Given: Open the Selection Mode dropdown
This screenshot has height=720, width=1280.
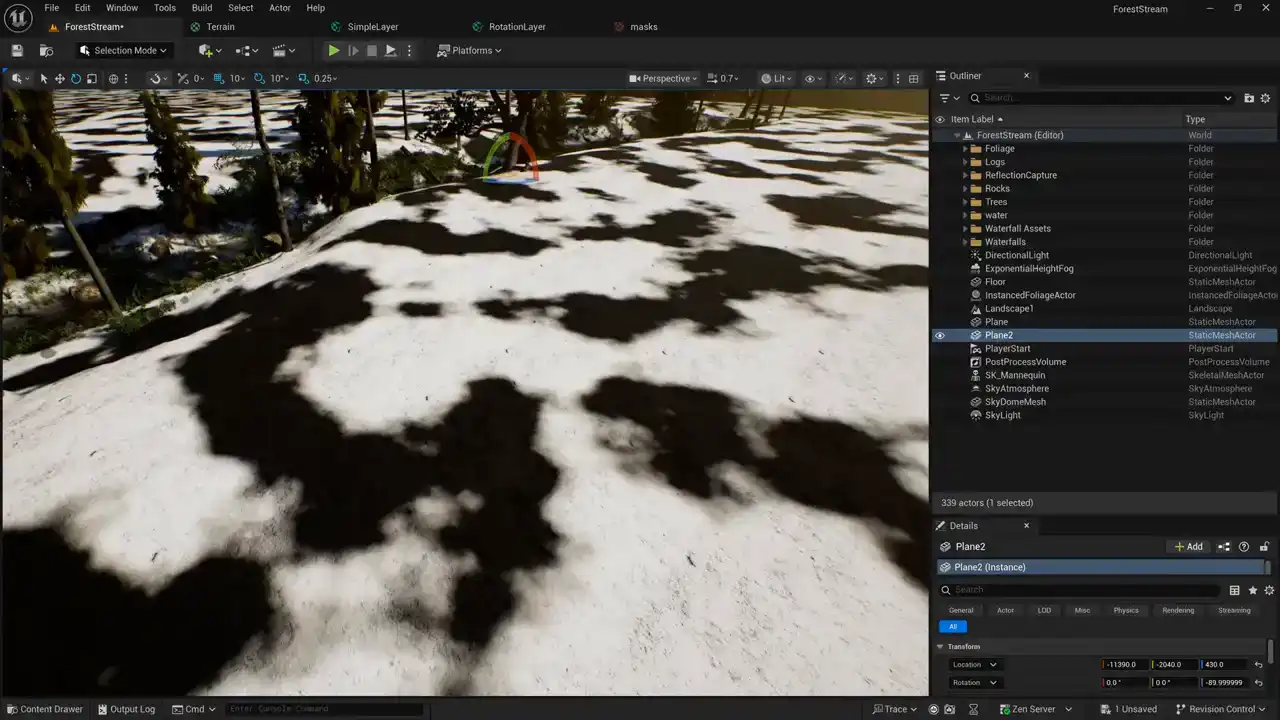Looking at the screenshot, I should (x=124, y=50).
